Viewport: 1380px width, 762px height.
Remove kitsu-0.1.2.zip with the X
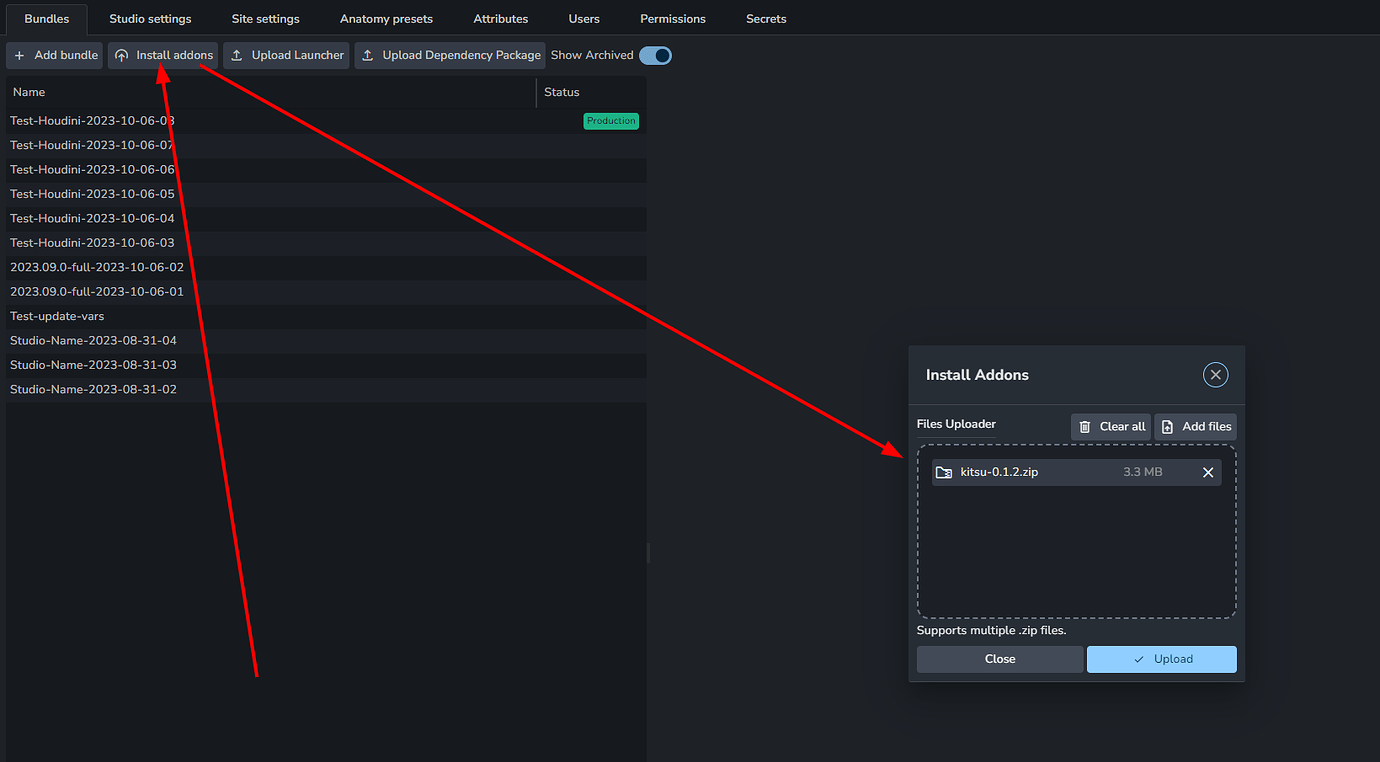[1207, 471]
